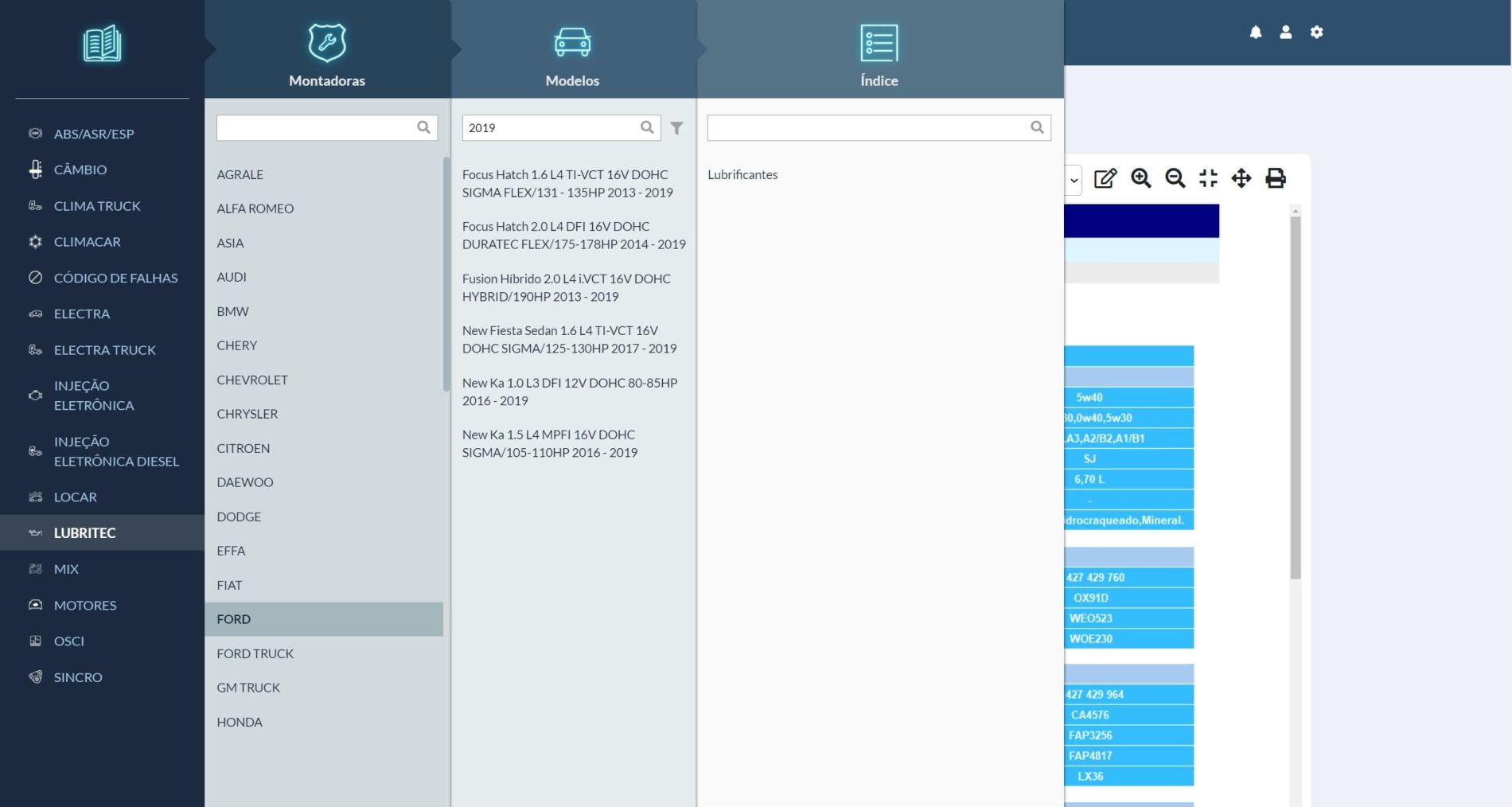Image resolution: width=1512 pixels, height=807 pixels.
Task: Choose CHEVROLET from manufacturers list
Action: pyautogui.click(x=252, y=380)
